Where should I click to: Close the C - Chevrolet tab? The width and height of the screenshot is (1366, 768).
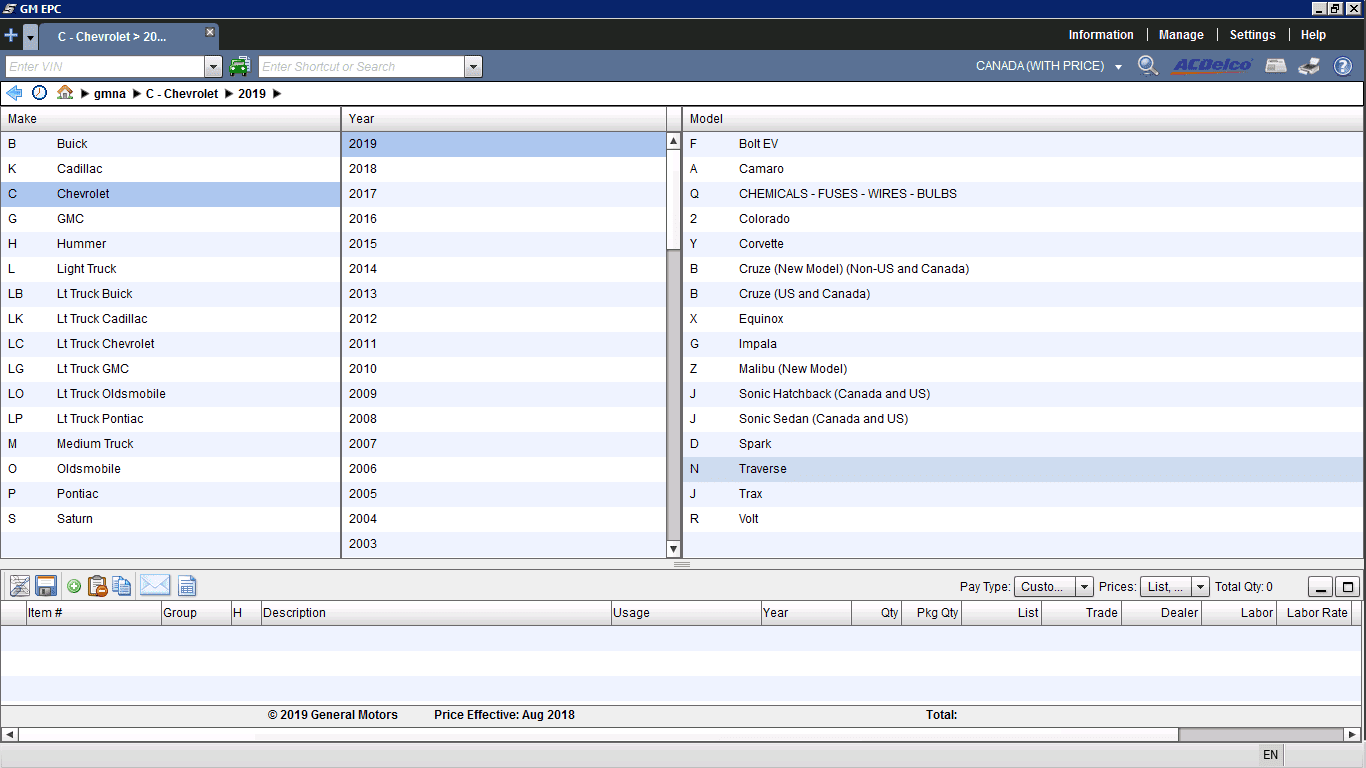click(210, 32)
